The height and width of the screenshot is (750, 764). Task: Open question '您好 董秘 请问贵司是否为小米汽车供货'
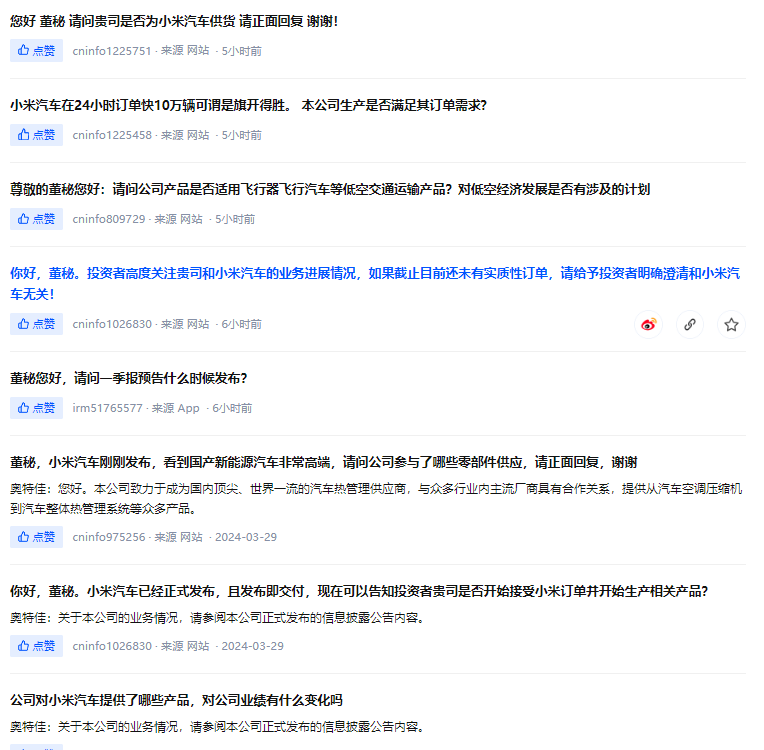tap(174, 21)
